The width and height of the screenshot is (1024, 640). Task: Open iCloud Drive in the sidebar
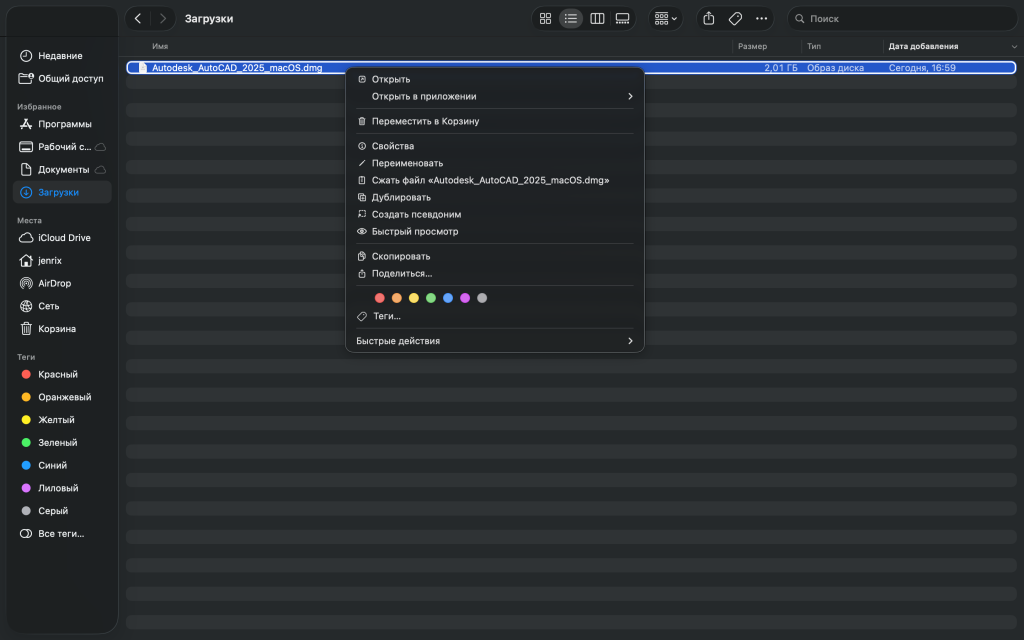(x=62, y=238)
